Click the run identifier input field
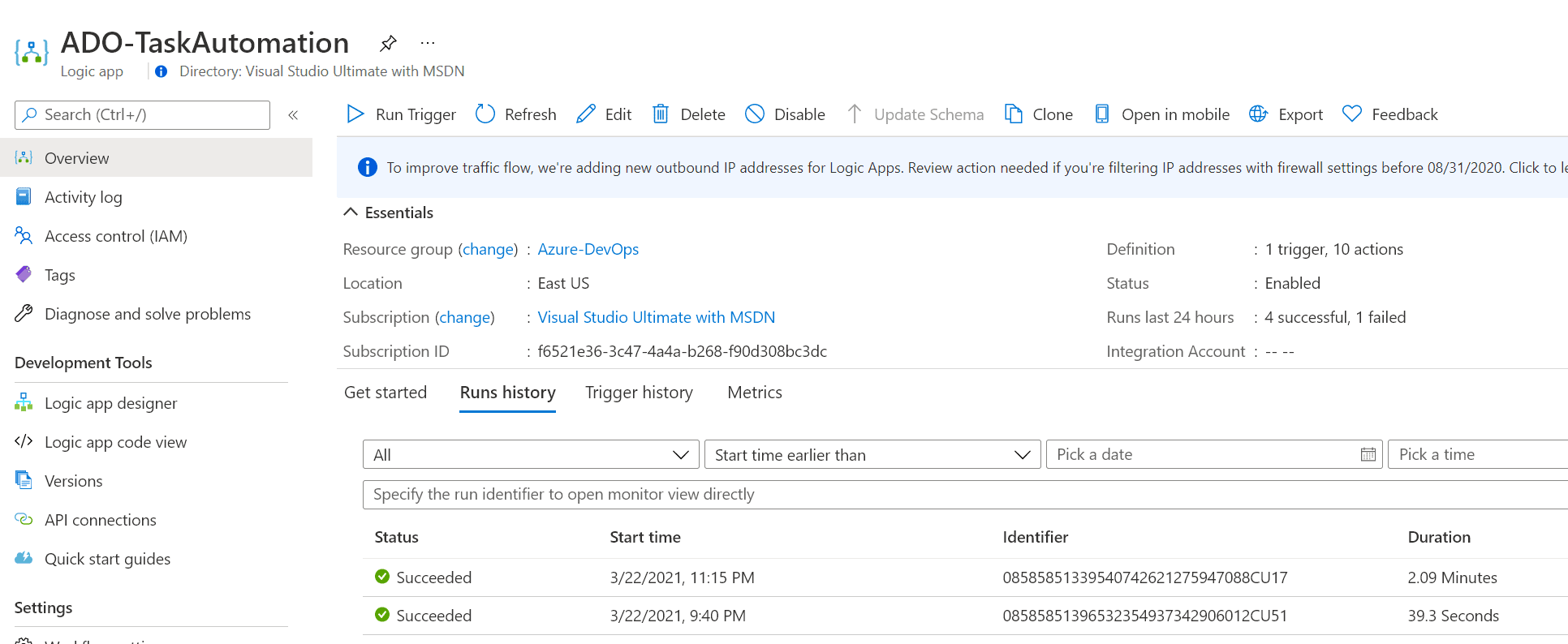This screenshot has width=1568, height=644. coord(965,495)
